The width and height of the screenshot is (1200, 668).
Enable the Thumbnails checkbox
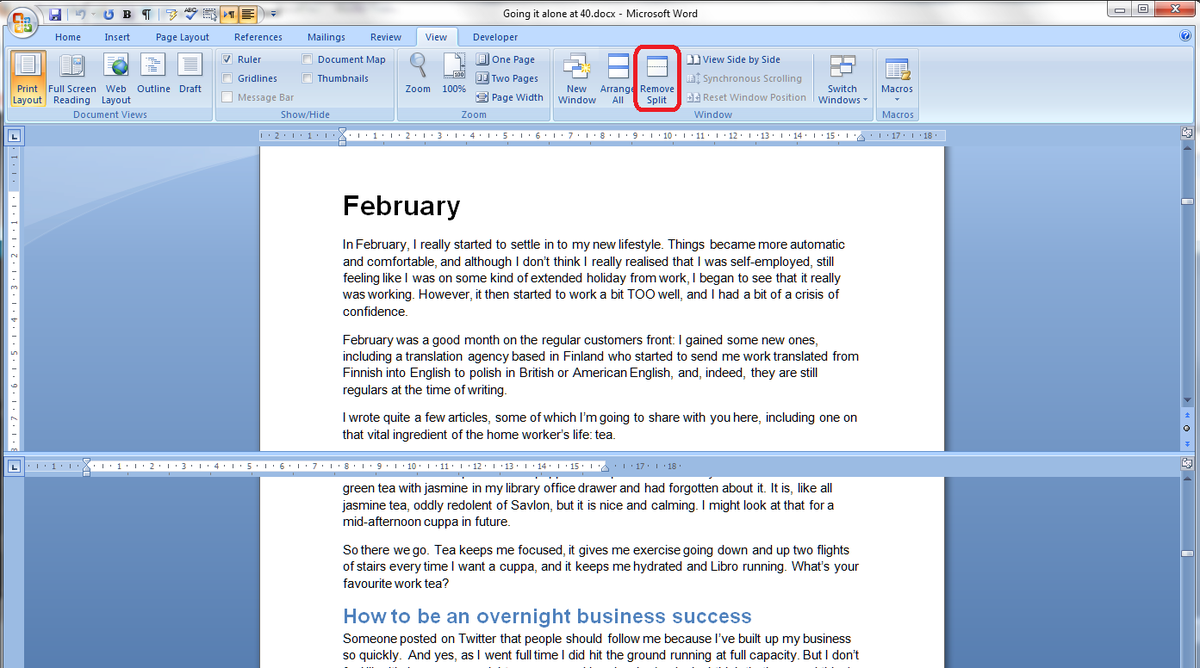coord(308,79)
